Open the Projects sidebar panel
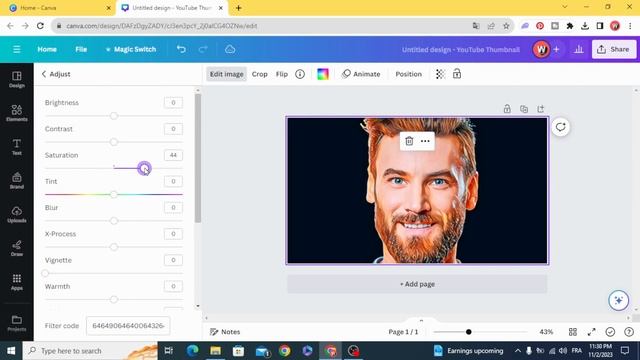 tap(17, 323)
